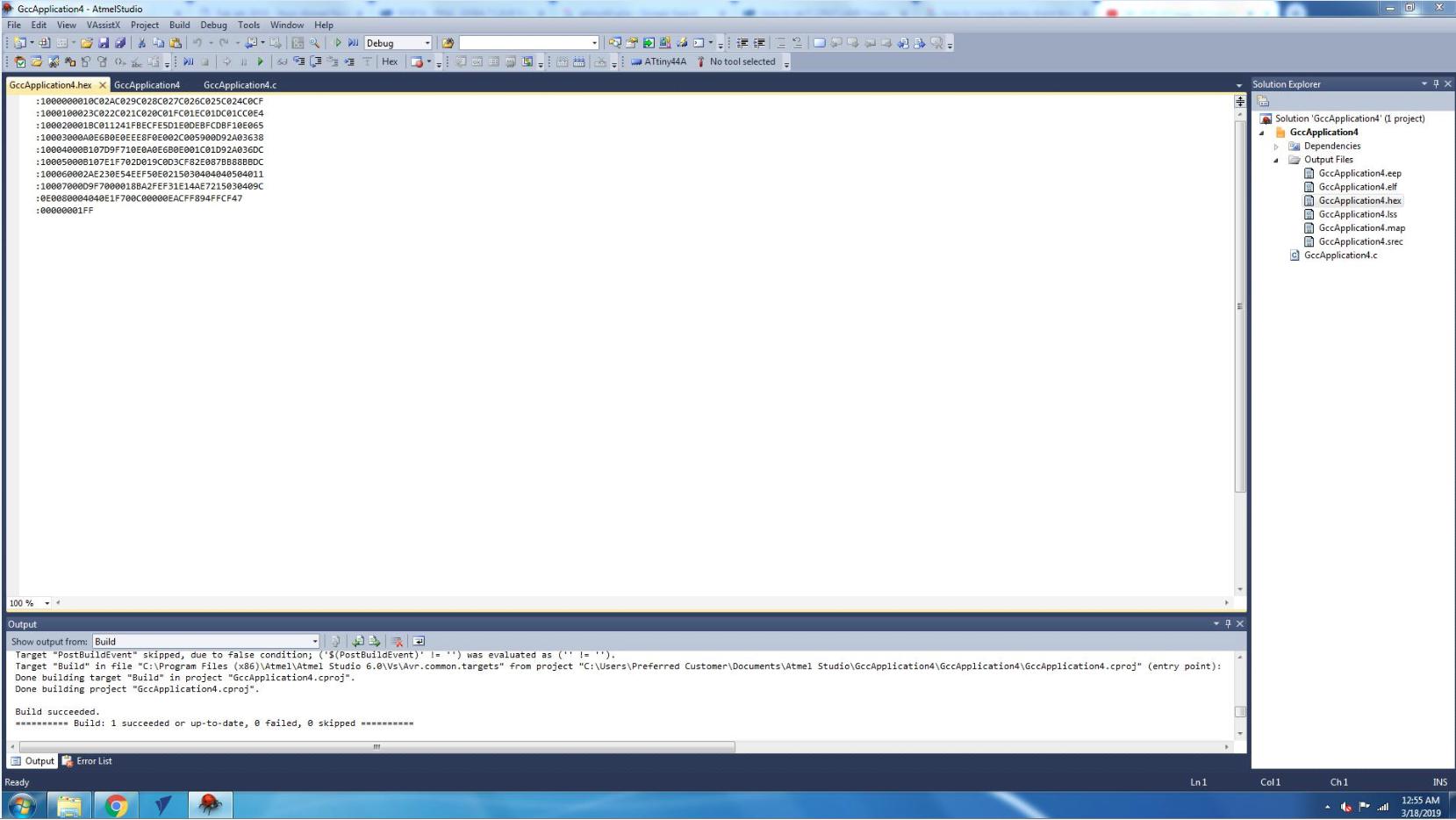Cut selection with the scissors icon
The width and height of the screenshot is (1456, 820).
tap(141, 43)
